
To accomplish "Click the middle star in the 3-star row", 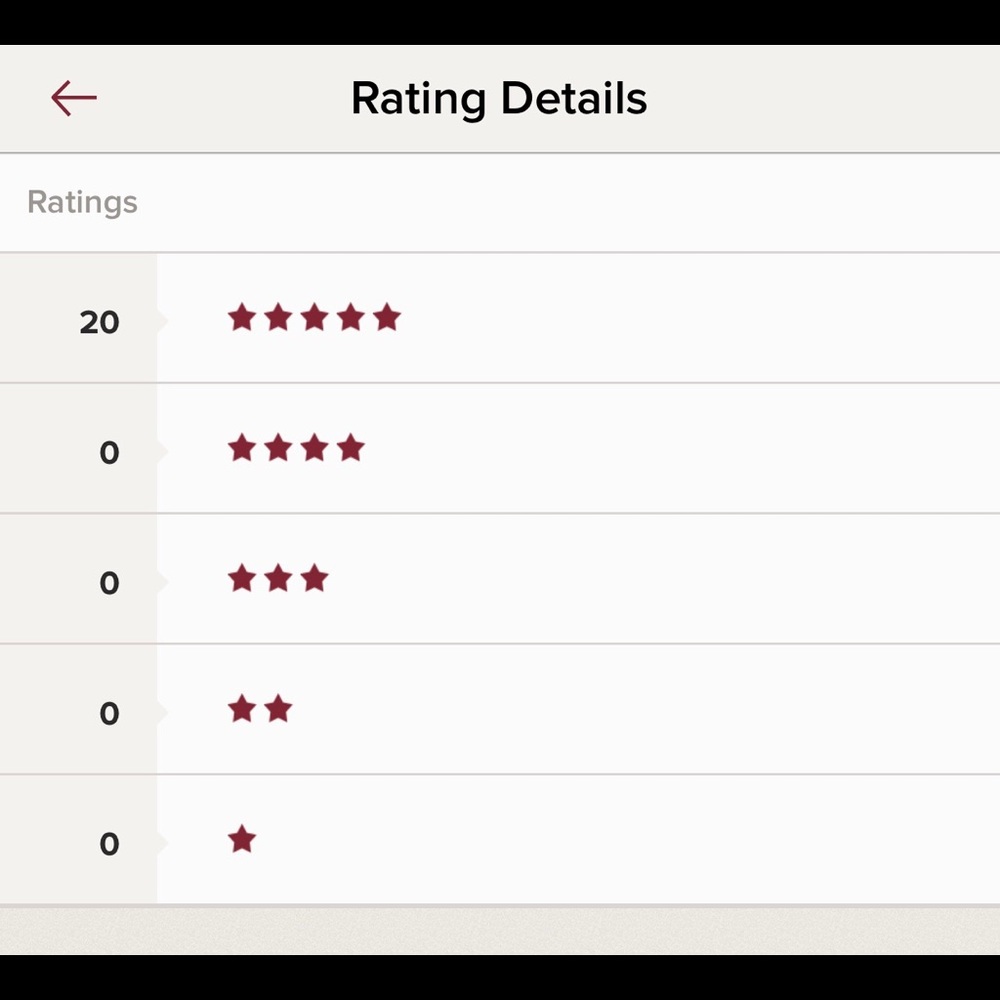I will [277, 579].
